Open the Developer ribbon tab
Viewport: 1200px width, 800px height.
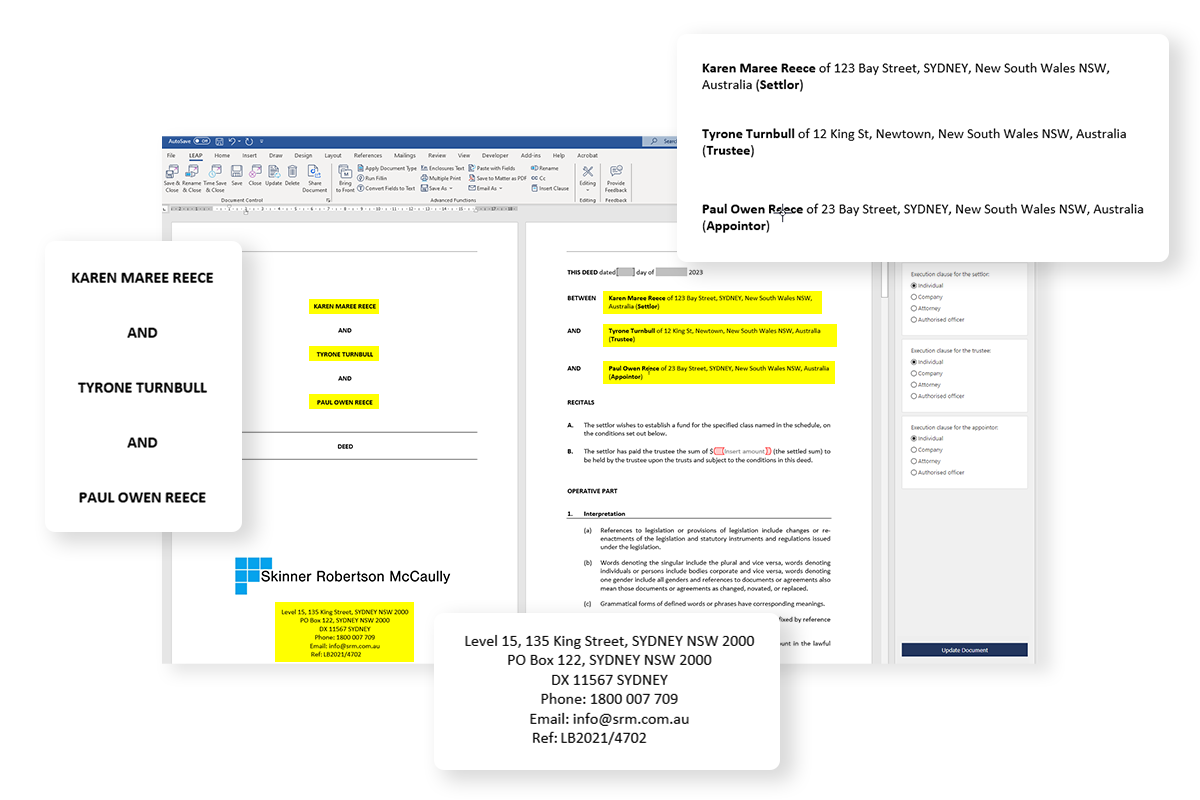click(495, 156)
